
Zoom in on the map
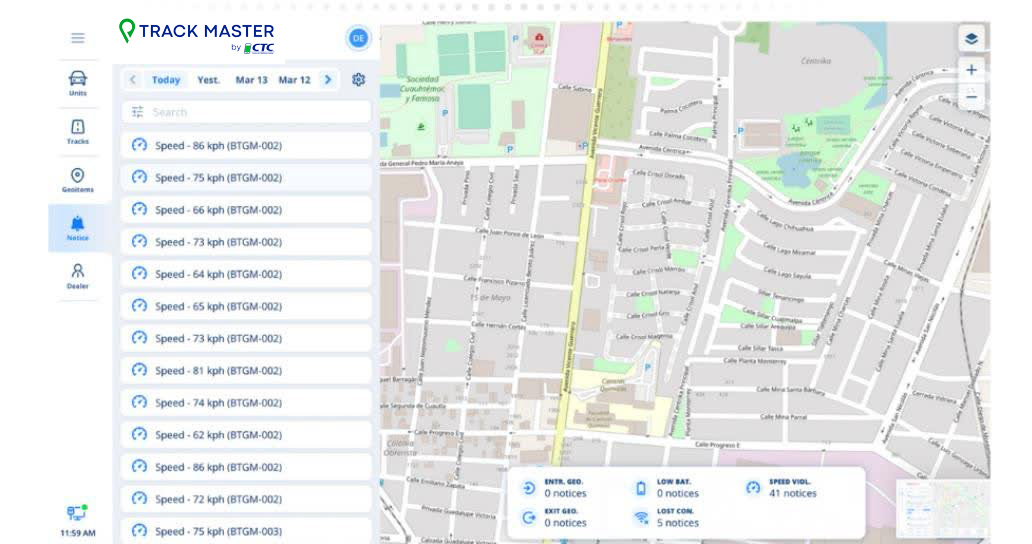[971, 70]
